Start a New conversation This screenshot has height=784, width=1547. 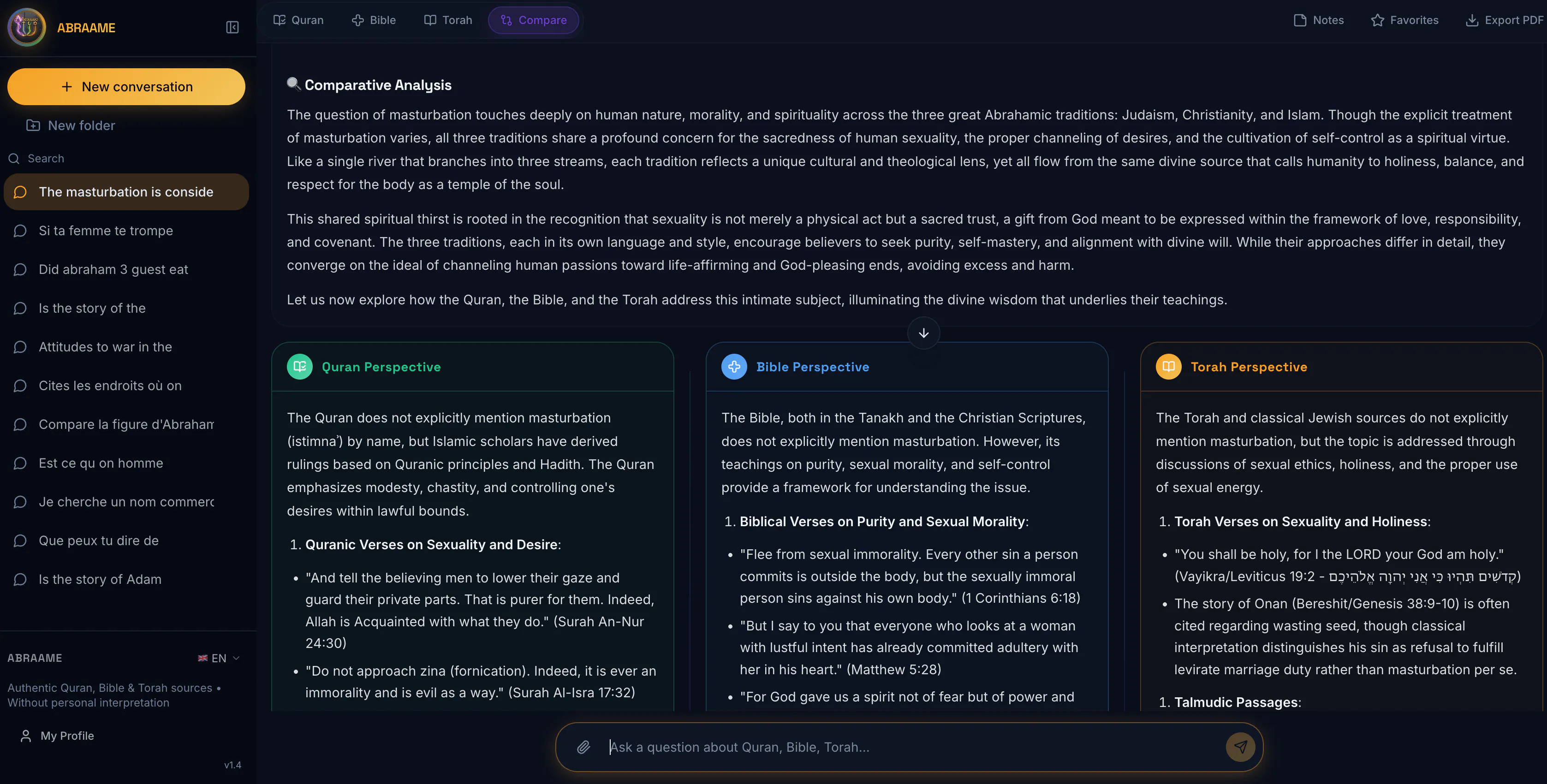pos(126,86)
